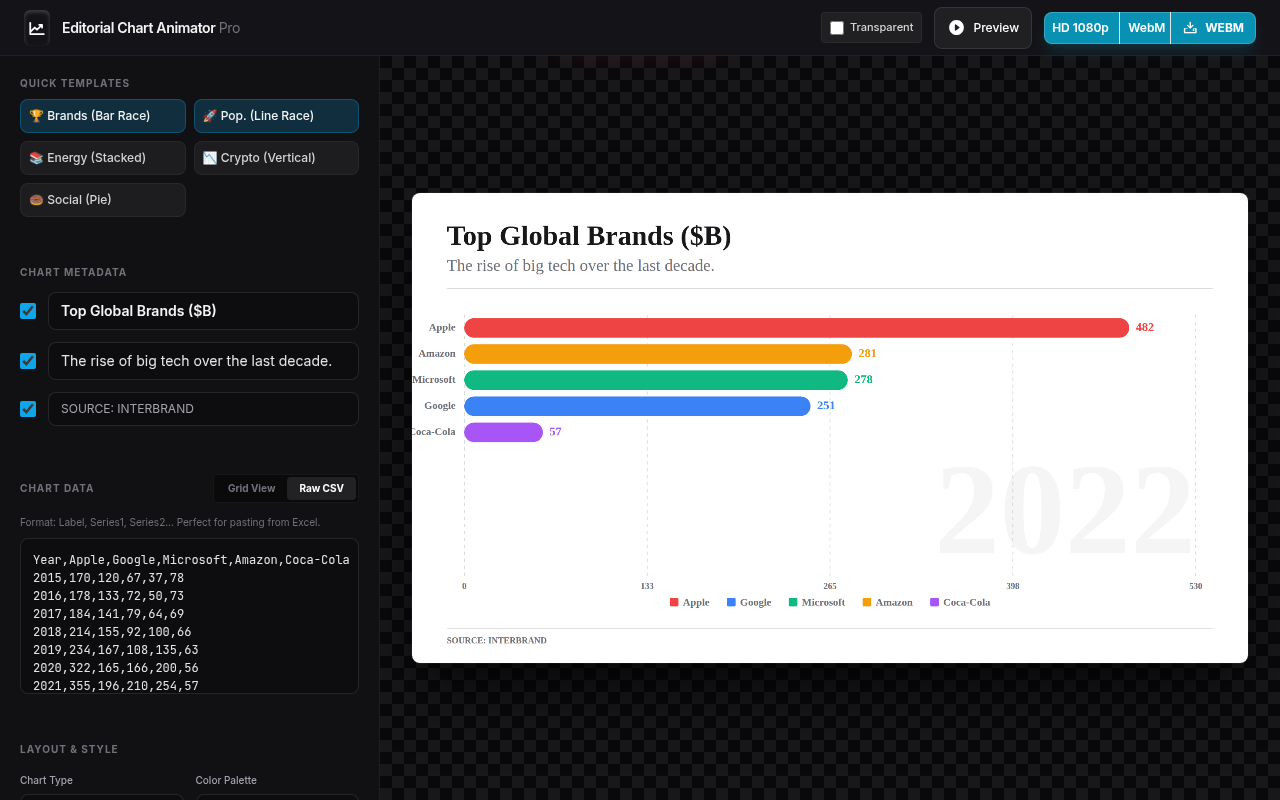Click the play icon in Preview button

click(x=957, y=28)
